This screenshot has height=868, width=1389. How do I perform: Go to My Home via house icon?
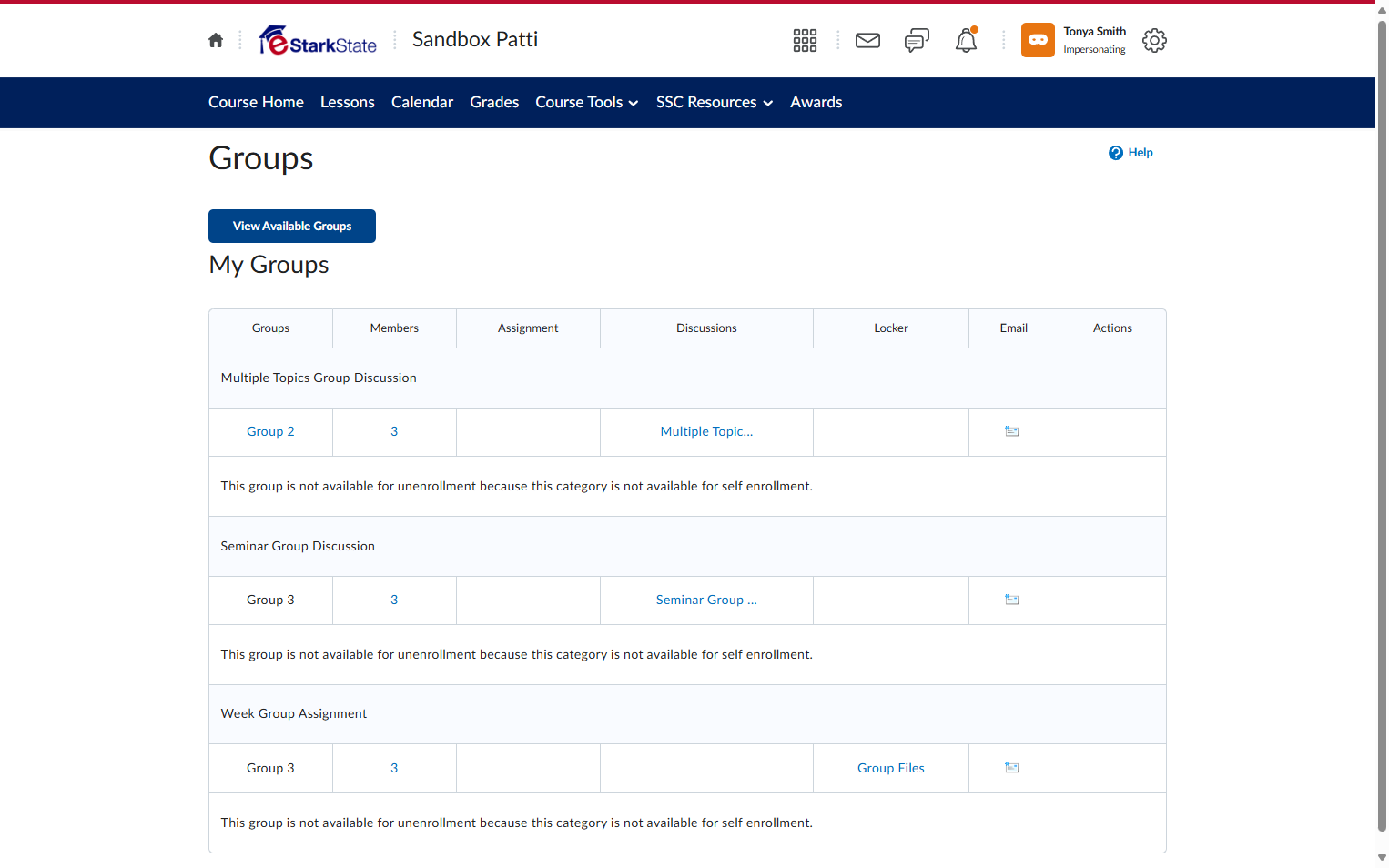tap(216, 40)
